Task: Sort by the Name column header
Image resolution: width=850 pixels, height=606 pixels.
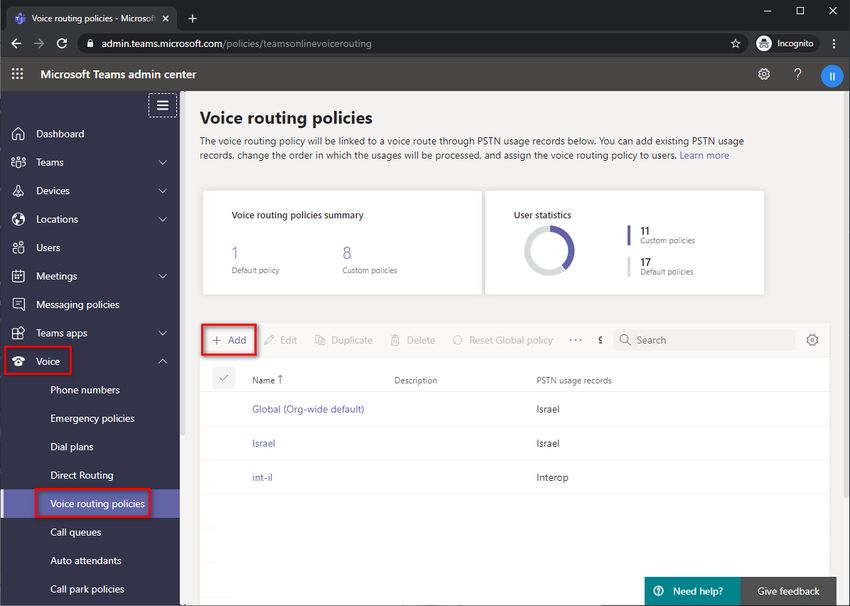Action: (267, 380)
